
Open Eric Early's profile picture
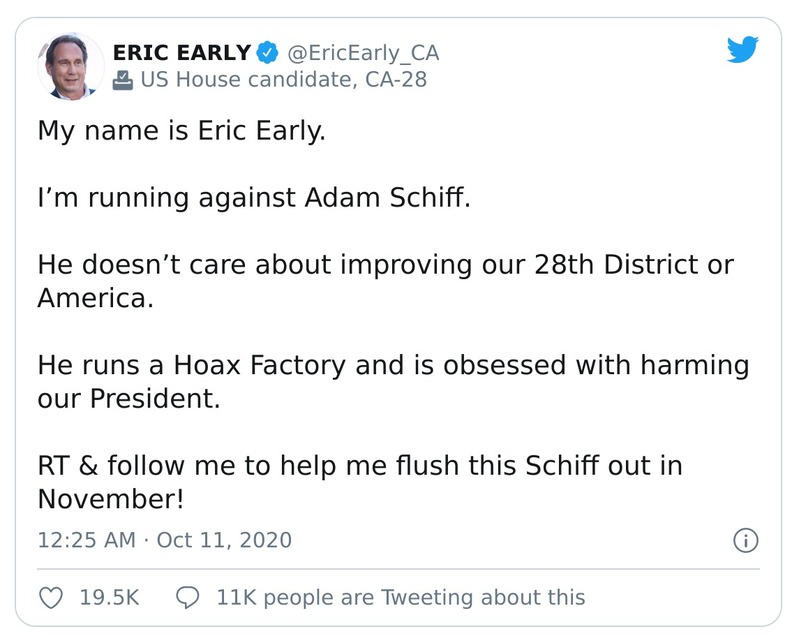[70, 65]
